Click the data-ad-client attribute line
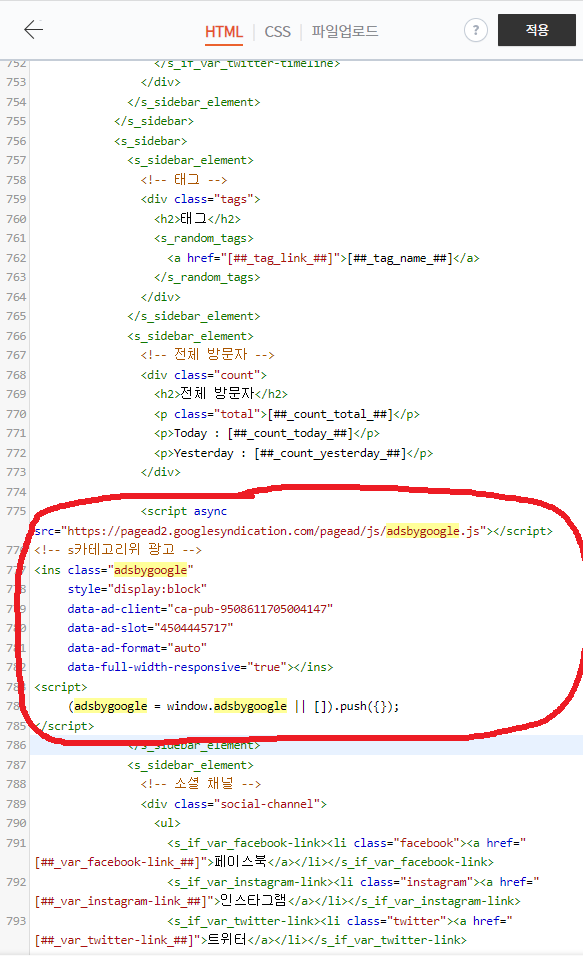This screenshot has width=583, height=956. [200, 609]
